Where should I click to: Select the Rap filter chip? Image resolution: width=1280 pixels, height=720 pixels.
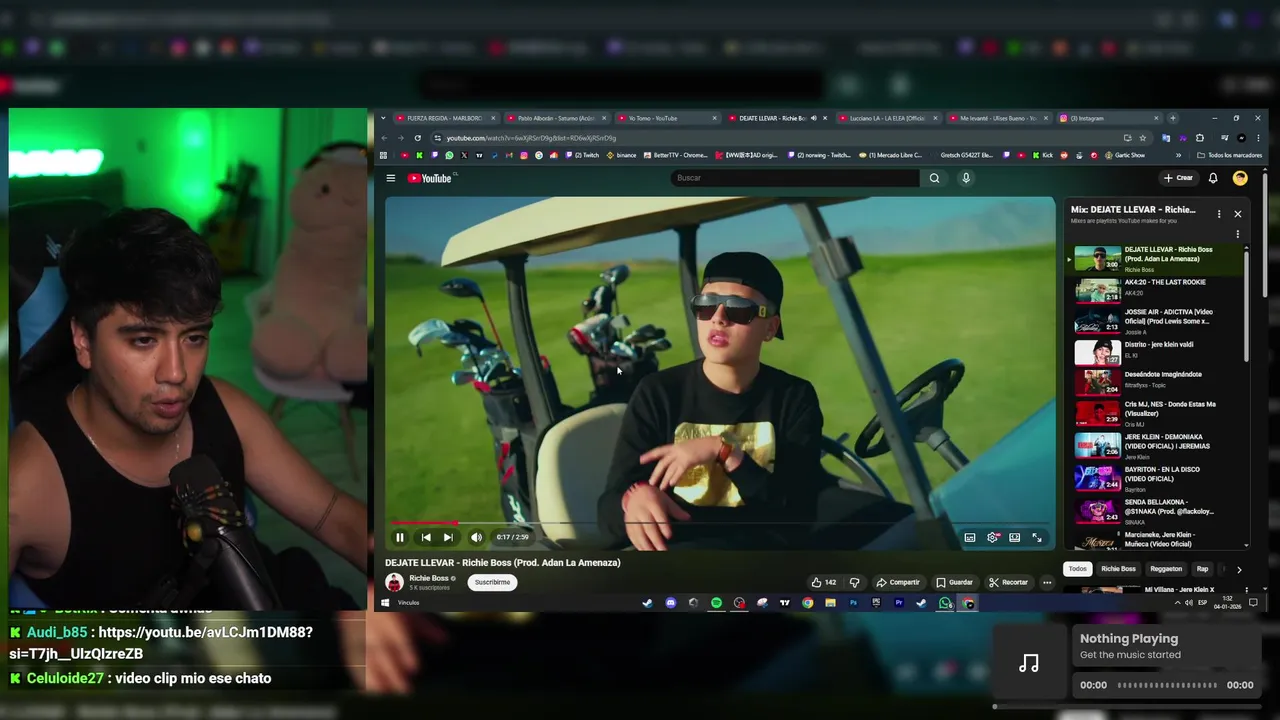1202,569
